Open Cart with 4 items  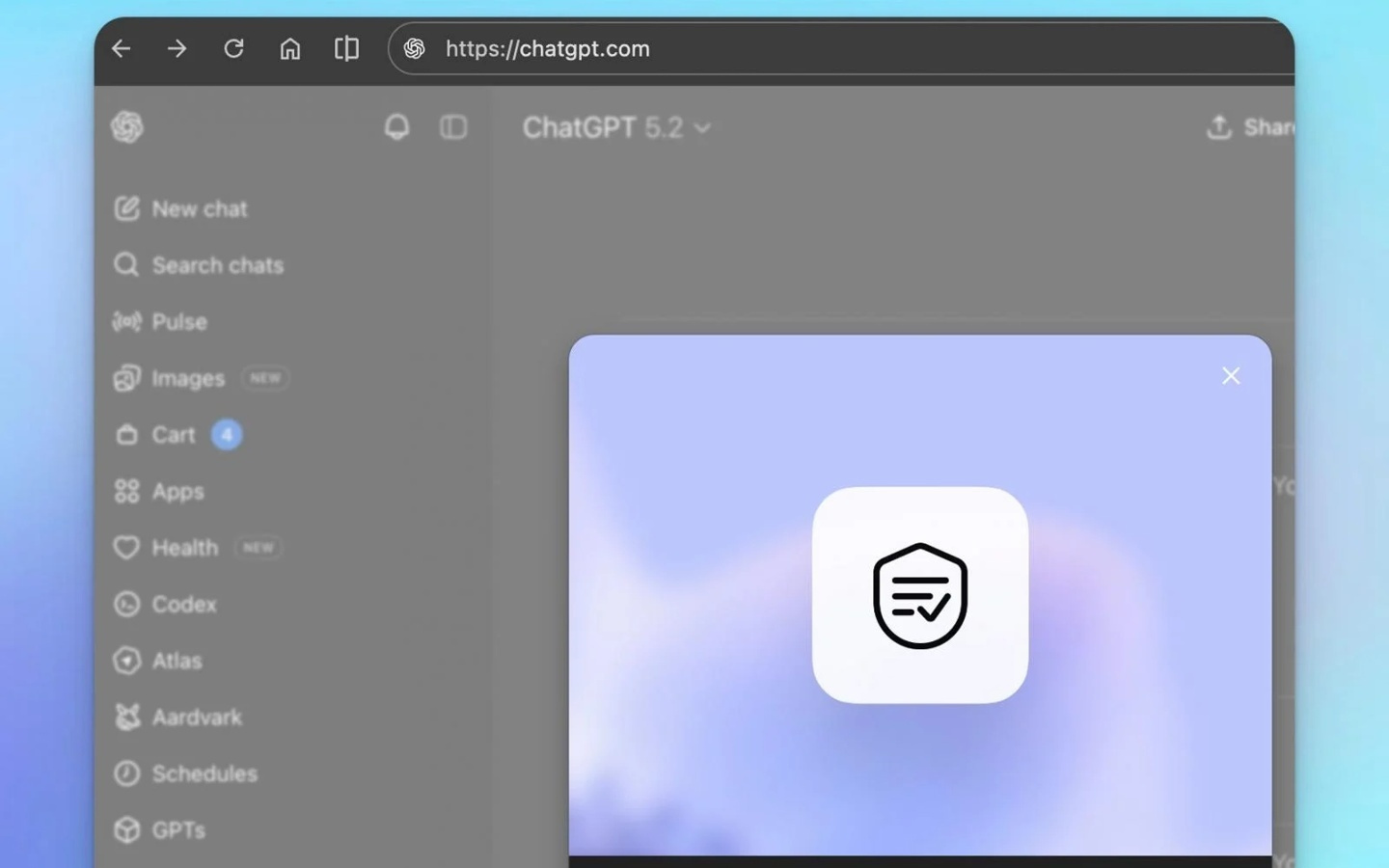click(x=175, y=435)
